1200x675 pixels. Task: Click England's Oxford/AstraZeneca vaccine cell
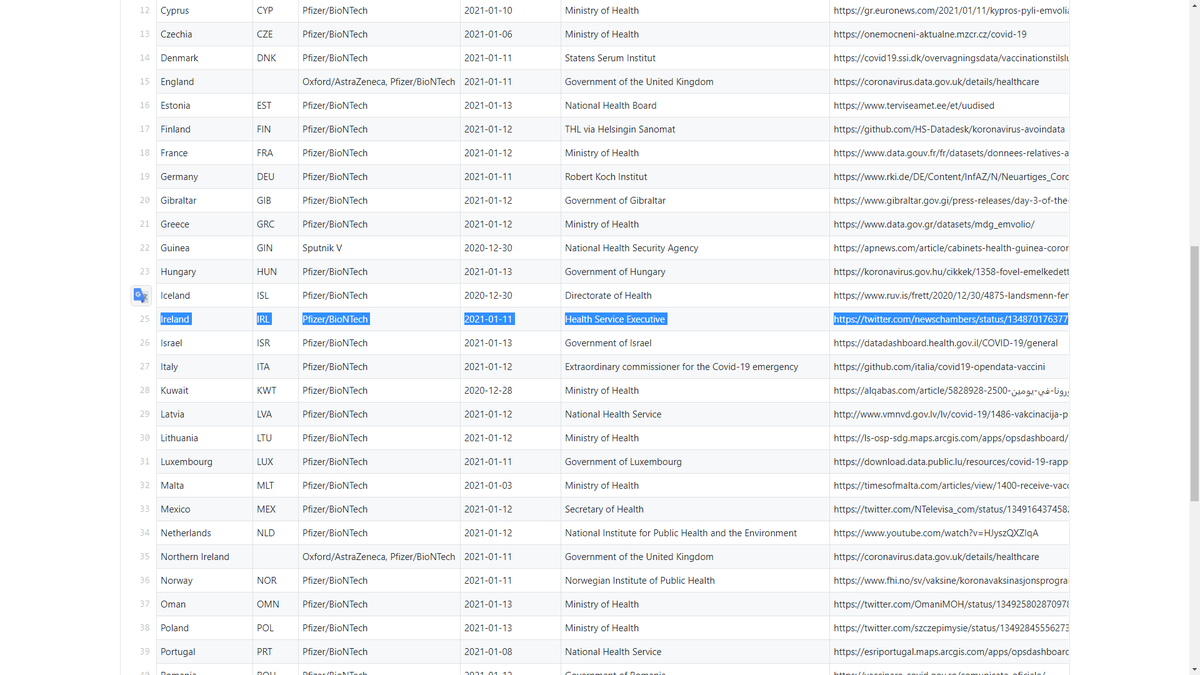pos(379,82)
